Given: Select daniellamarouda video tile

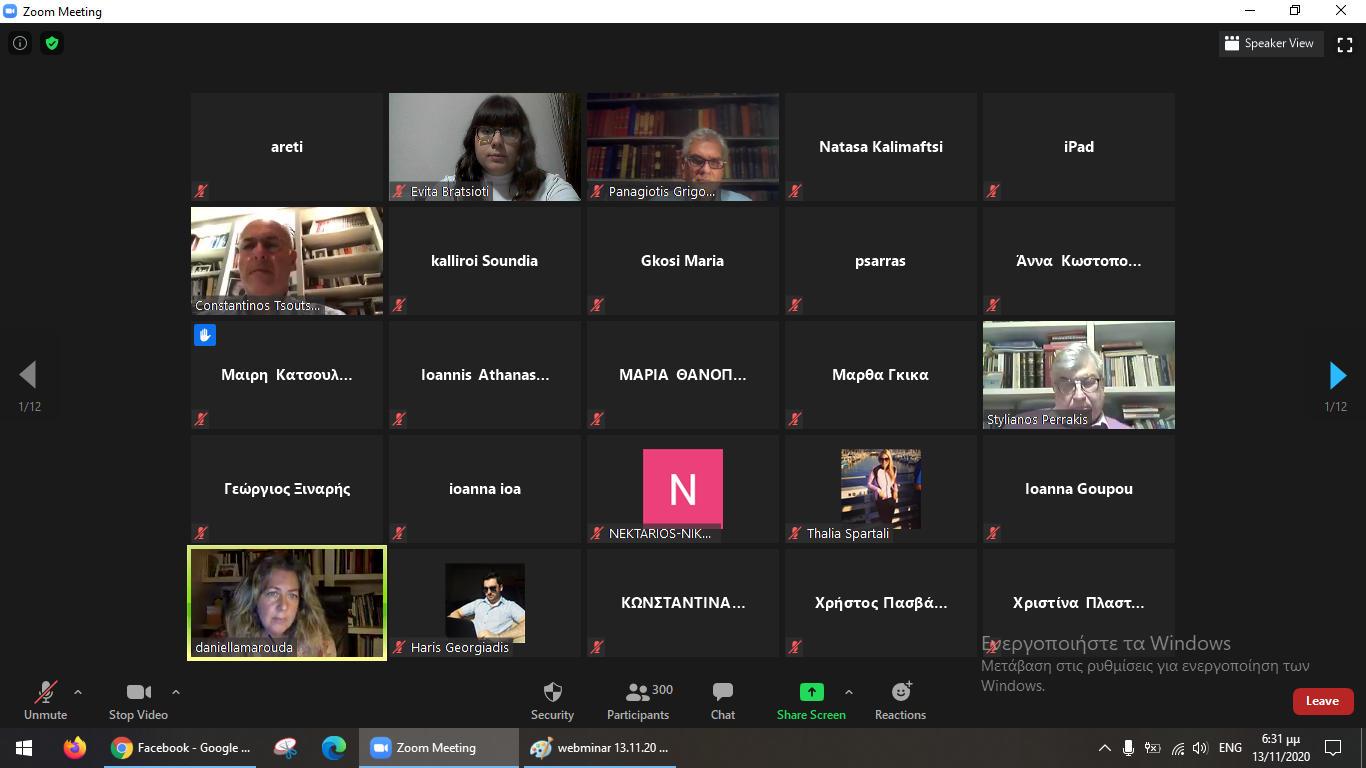Looking at the screenshot, I should pos(287,603).
